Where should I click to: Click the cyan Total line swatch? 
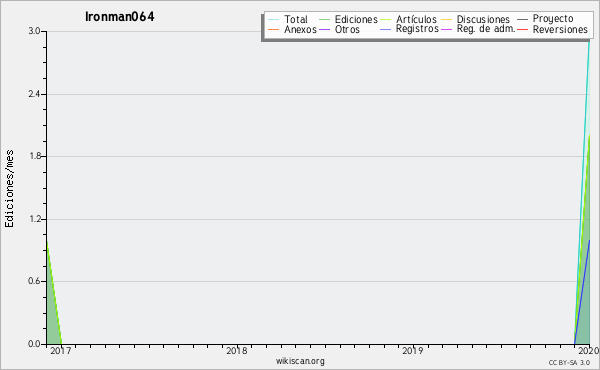pos(274,20)
